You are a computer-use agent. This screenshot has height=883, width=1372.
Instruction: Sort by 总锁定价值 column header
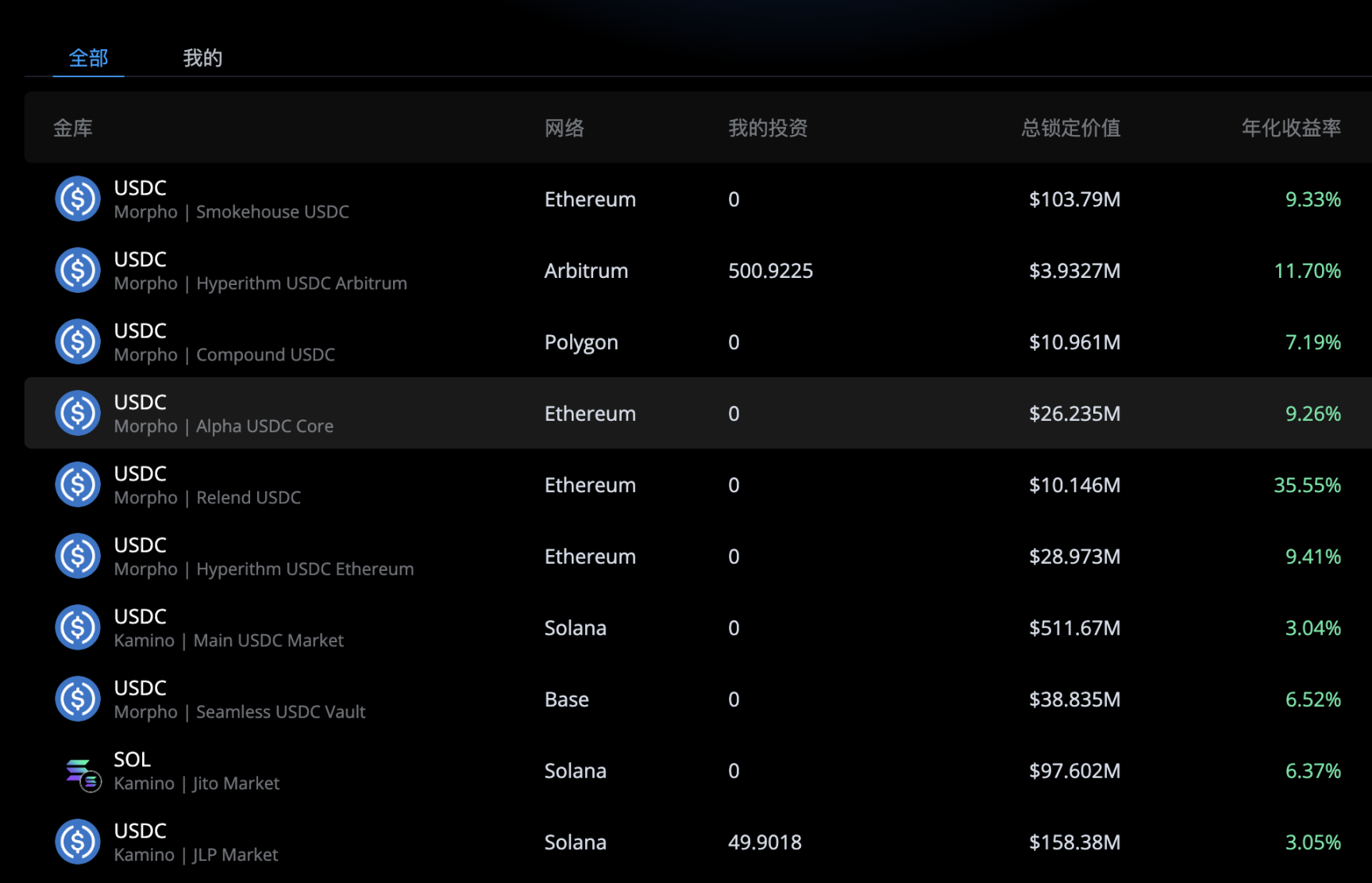1070,128
